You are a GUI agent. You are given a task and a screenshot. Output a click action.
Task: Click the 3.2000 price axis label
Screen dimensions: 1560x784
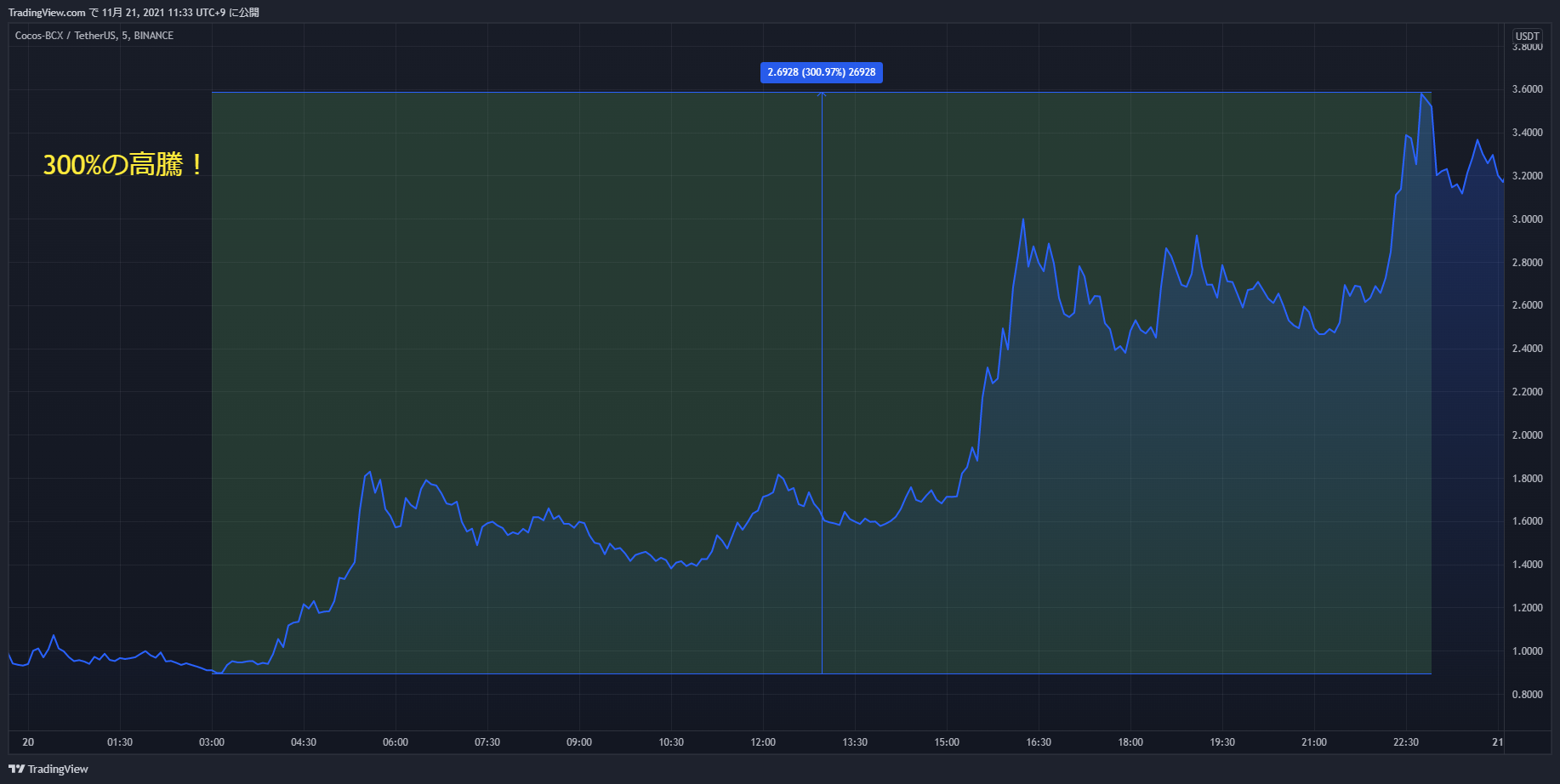click(x=1527, y=176)
